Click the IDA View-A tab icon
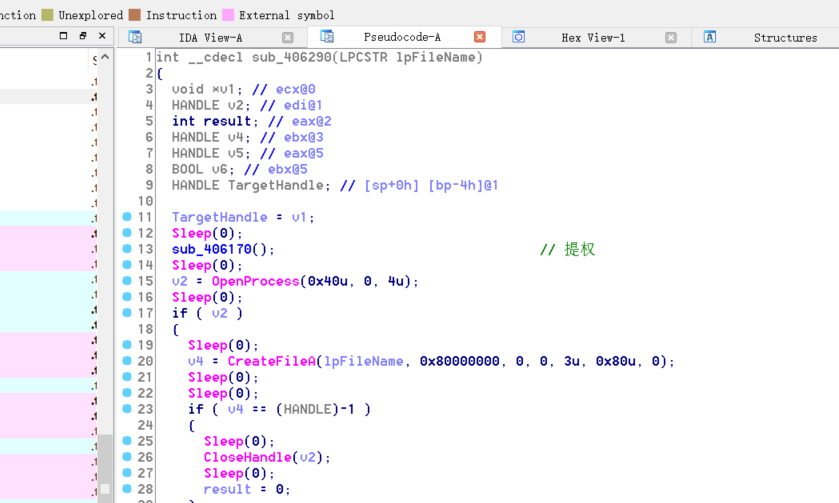839x503 pixels. [x=135, y=37]
